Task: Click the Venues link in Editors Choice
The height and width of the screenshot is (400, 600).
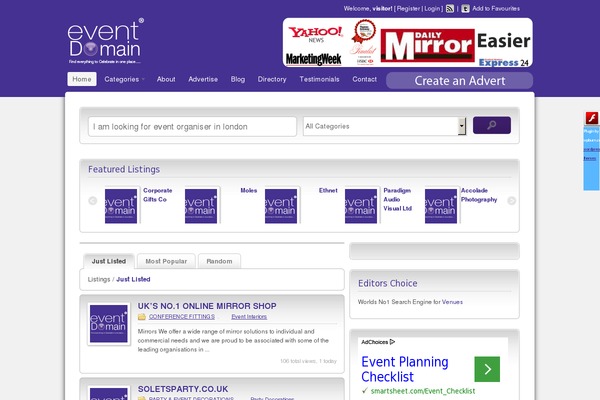Action: pyautogui.click(x=452, y=302)
